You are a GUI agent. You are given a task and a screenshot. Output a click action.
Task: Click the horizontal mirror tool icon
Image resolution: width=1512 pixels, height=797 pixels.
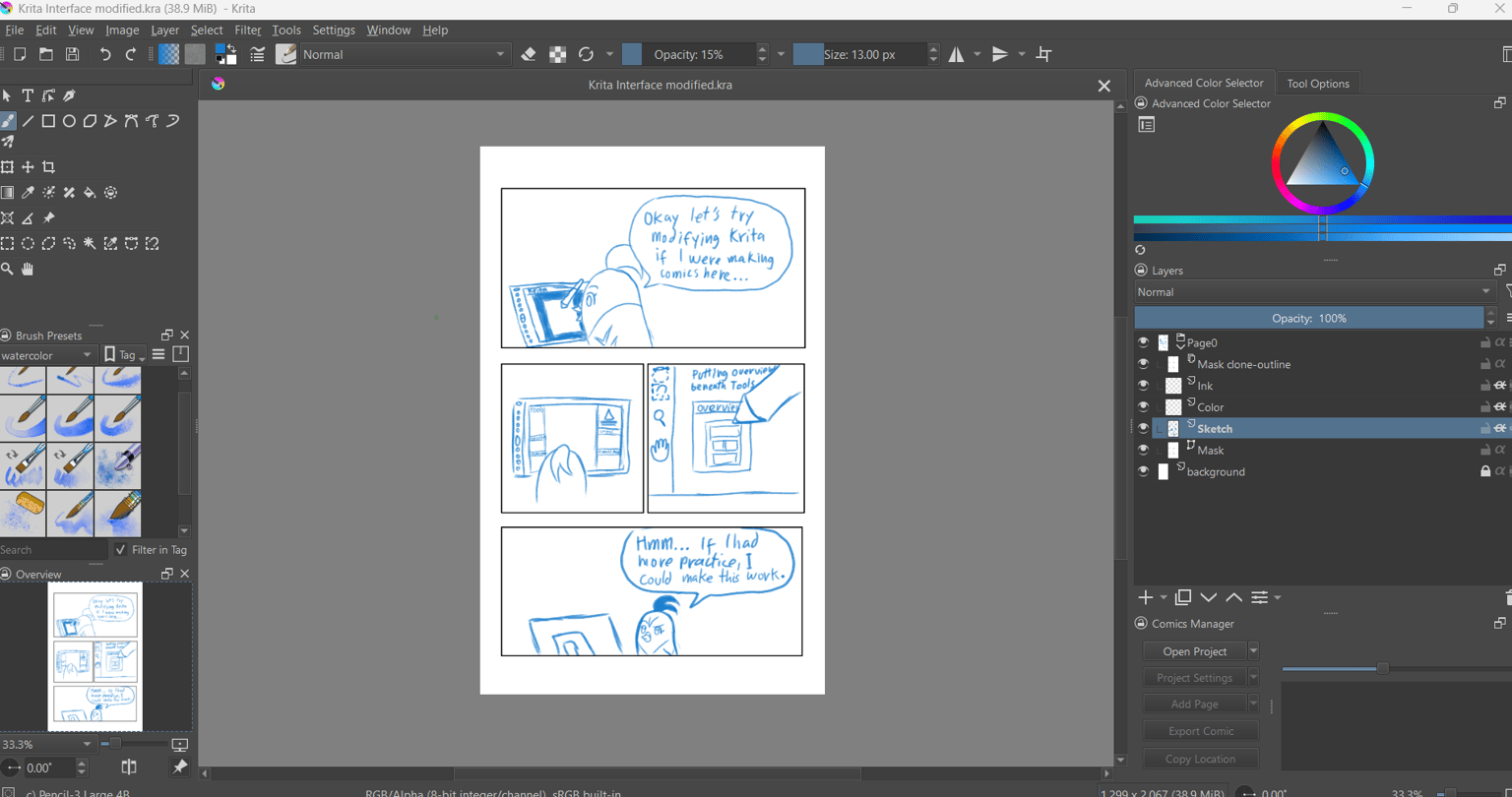tap(957, 54)
